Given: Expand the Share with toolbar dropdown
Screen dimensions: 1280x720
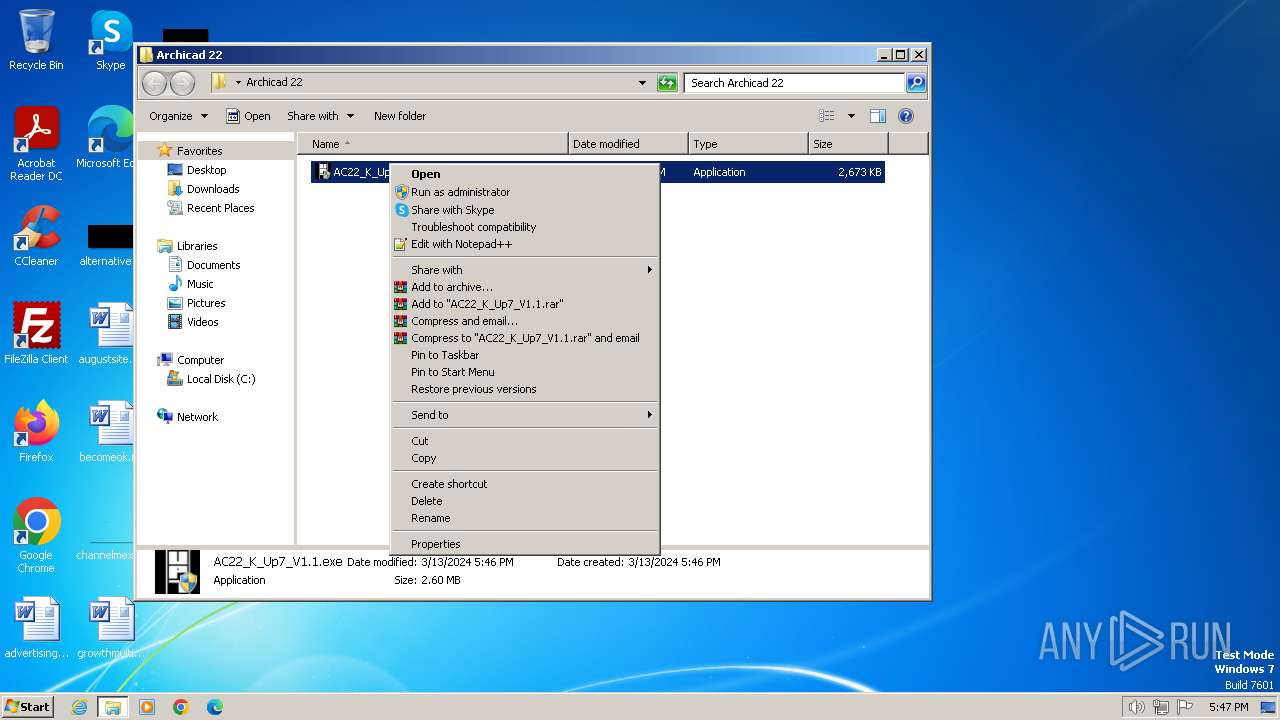Looking at the screenshot, I should point(320,116).
